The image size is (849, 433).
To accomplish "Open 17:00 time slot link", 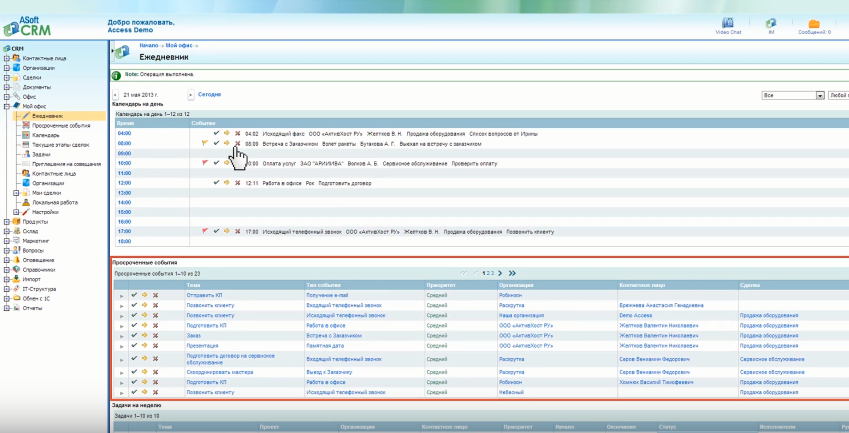I will click(x=125, y=231).
